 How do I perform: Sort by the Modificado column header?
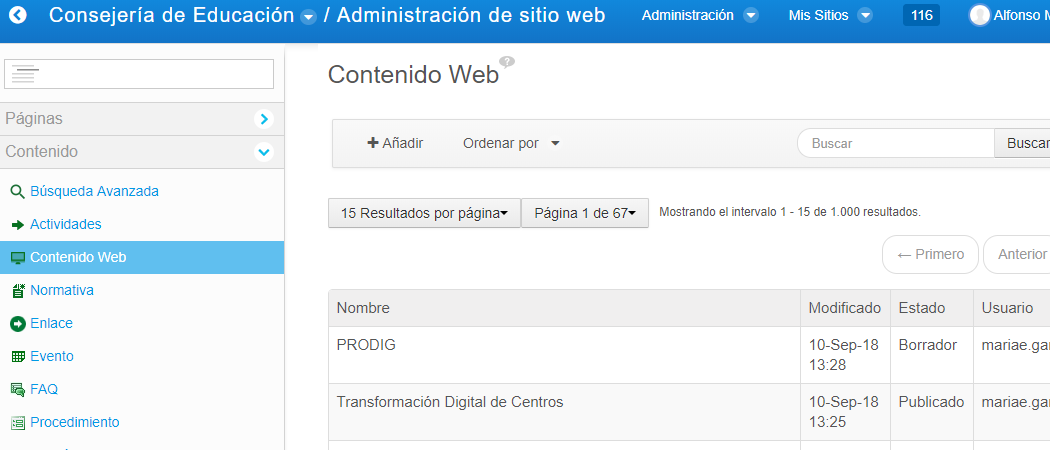coord(844,308)
